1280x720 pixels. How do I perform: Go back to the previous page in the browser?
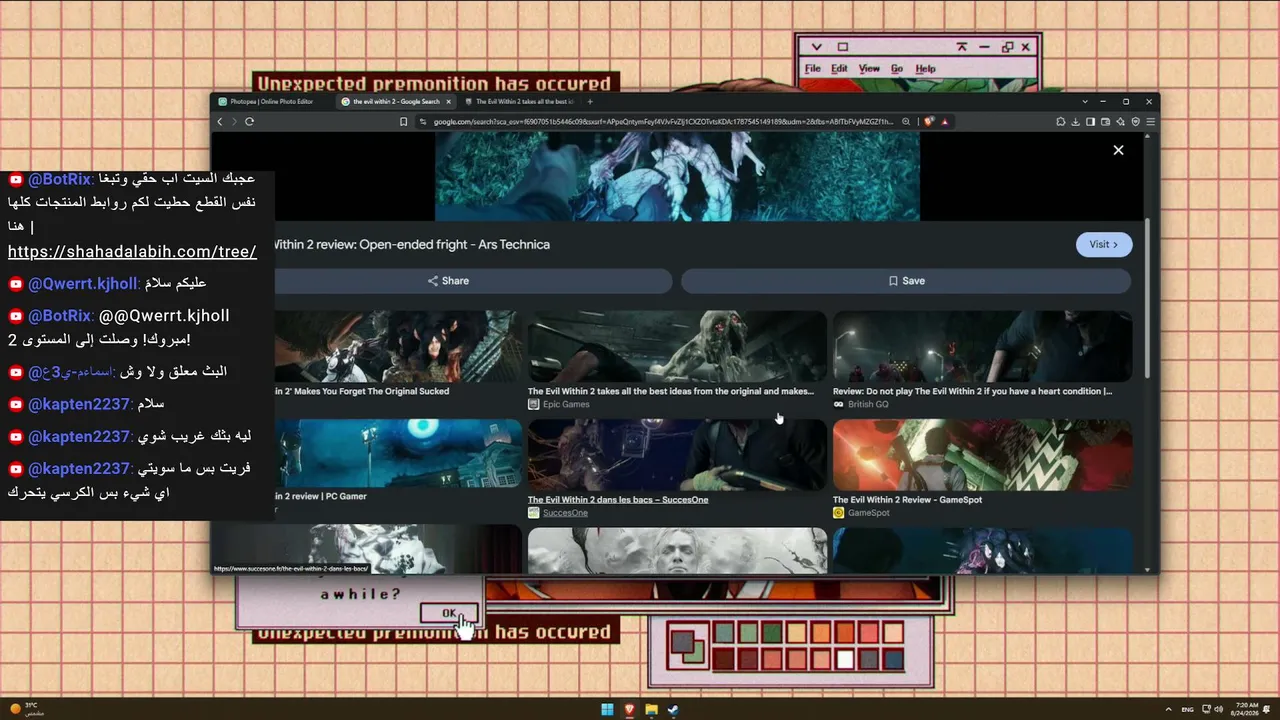220,121
